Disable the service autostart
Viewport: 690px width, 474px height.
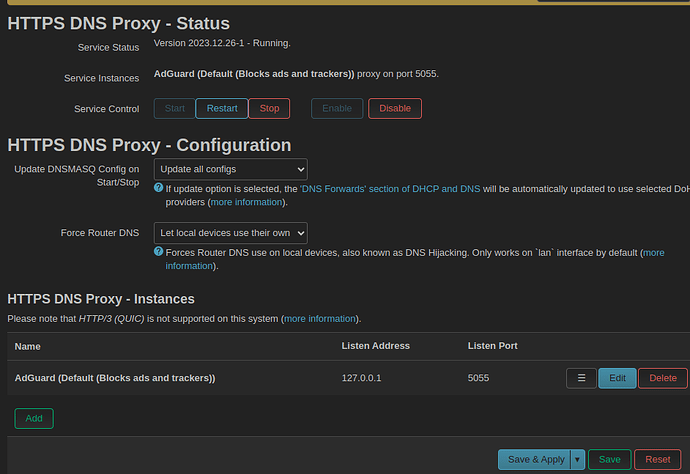[x=395, y=108]
